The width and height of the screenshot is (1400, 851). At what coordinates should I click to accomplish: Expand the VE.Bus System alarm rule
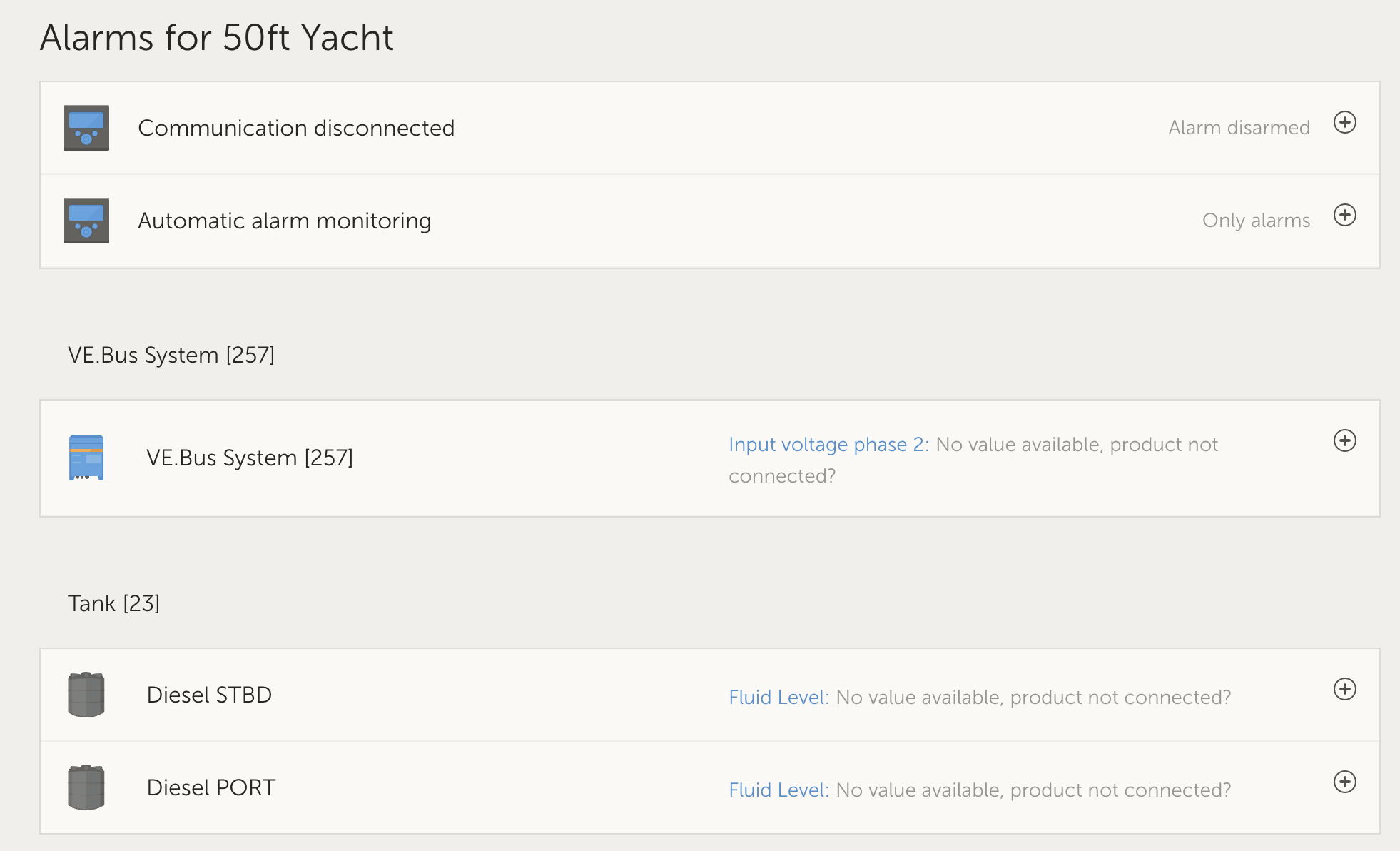tap(1344, 441)
